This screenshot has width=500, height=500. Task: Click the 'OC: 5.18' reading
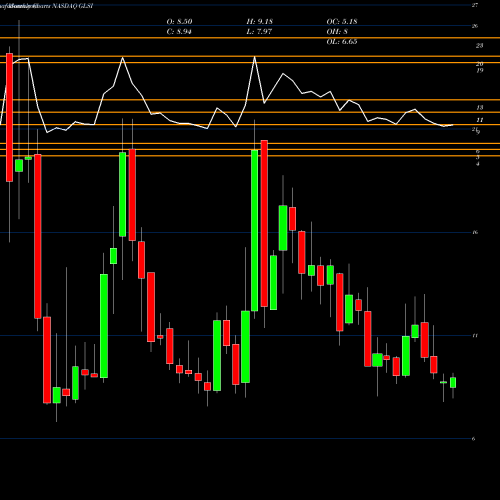pos(342,22)
